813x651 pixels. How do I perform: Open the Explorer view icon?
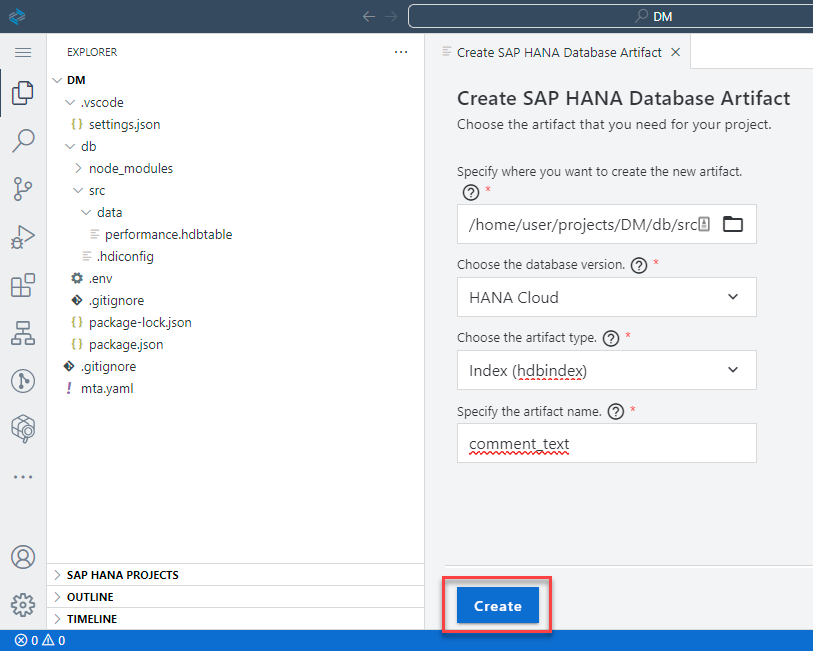[x=23, y=93]
